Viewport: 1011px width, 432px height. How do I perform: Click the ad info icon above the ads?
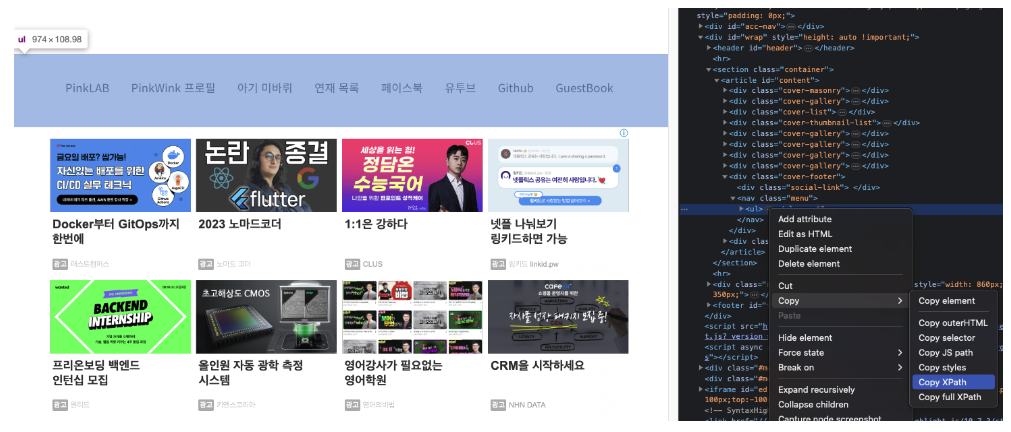pyautogui.click(x=623, y=133)
